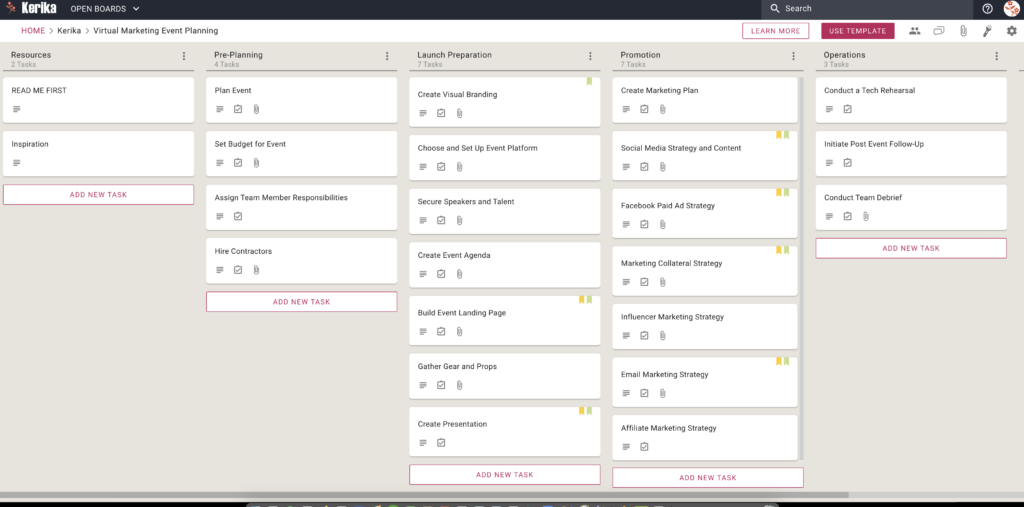Image resolution: width=1024 pixels, height=507 pixels.
Task: Open attachment icon on Set Budget for Event card
Action: (256, 163)
